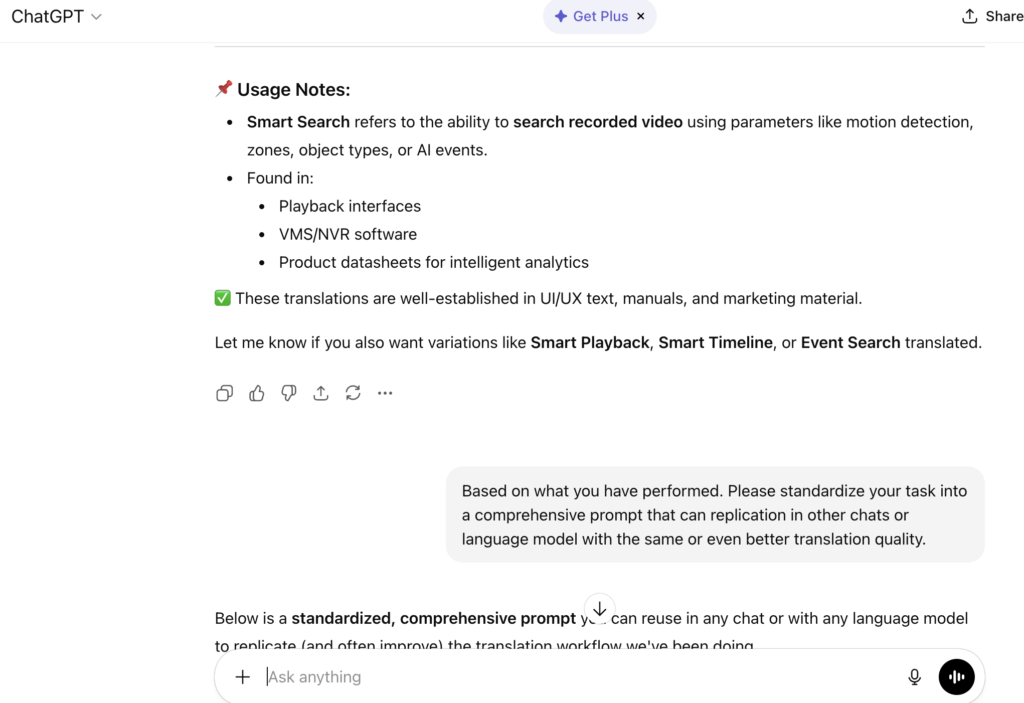Open the three-dot more actions menu

click(x=385, y=393)
